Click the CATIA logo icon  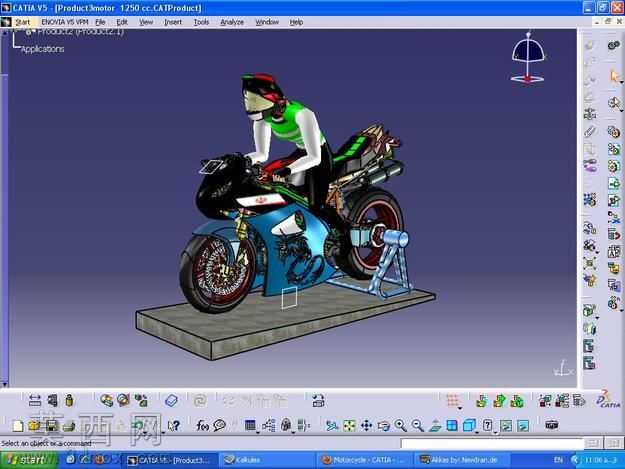coord(609,400)
